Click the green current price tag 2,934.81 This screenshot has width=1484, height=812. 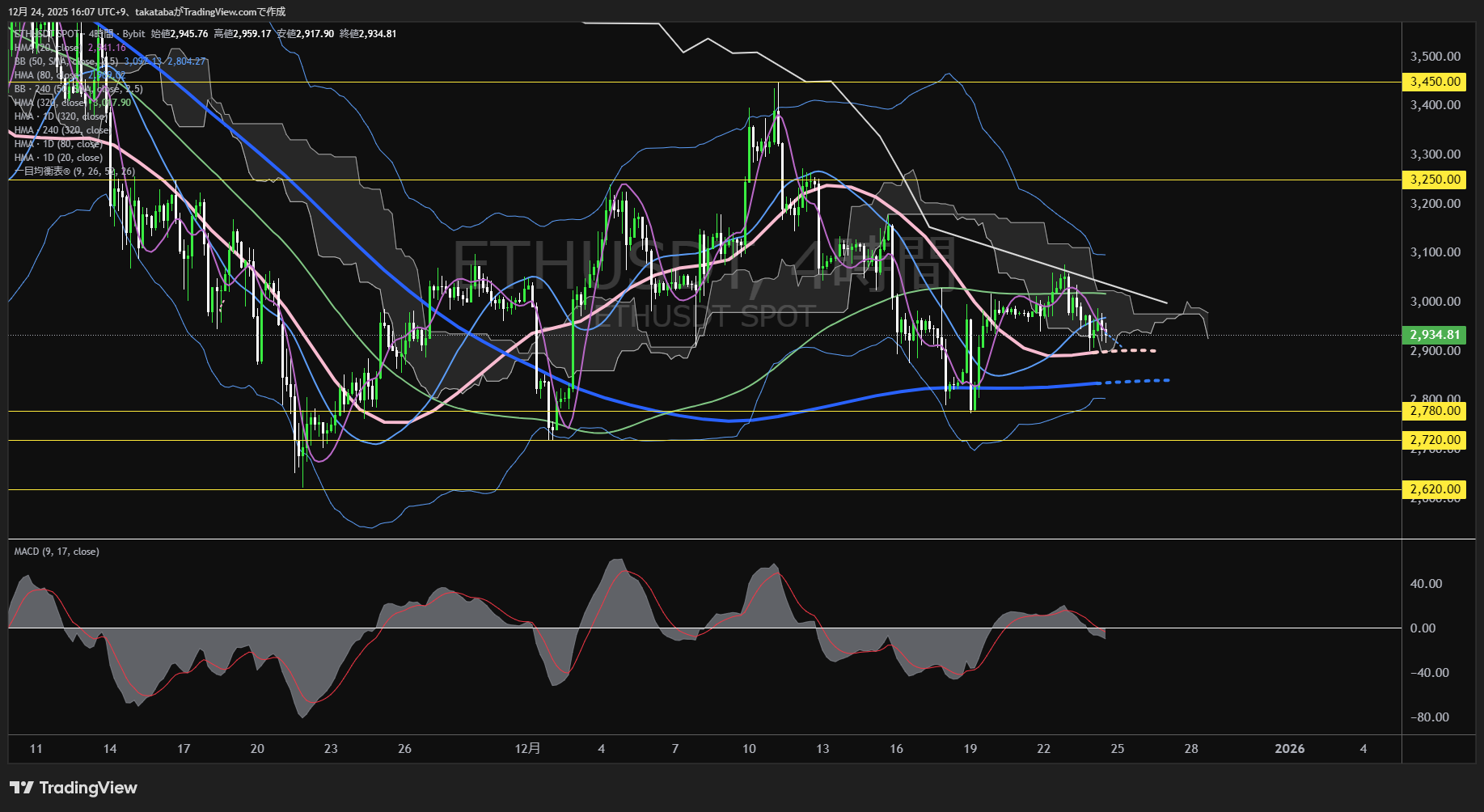tap(1435, 335)
